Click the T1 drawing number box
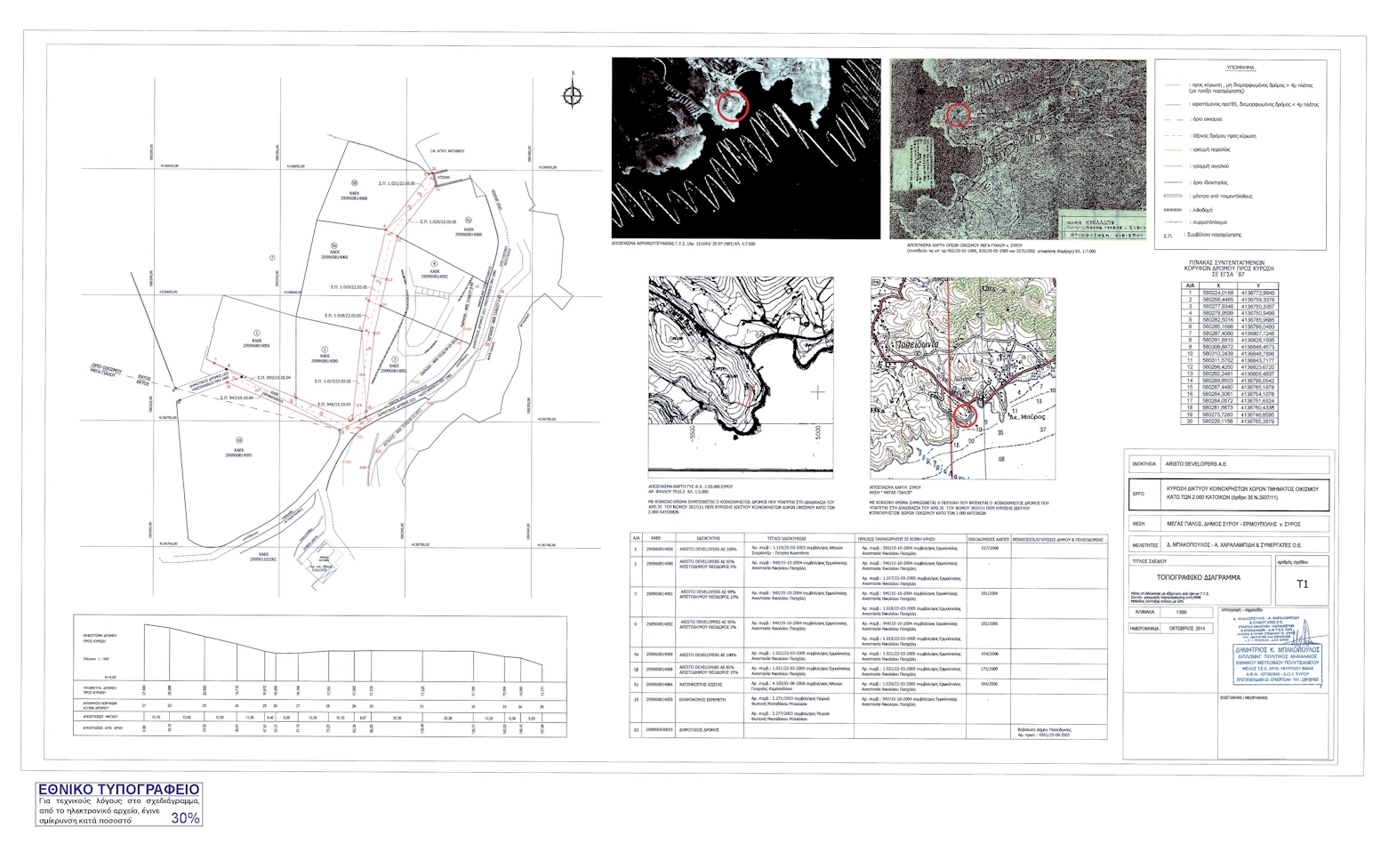Screen dimensions: 1397x868 pos(1302,584)
